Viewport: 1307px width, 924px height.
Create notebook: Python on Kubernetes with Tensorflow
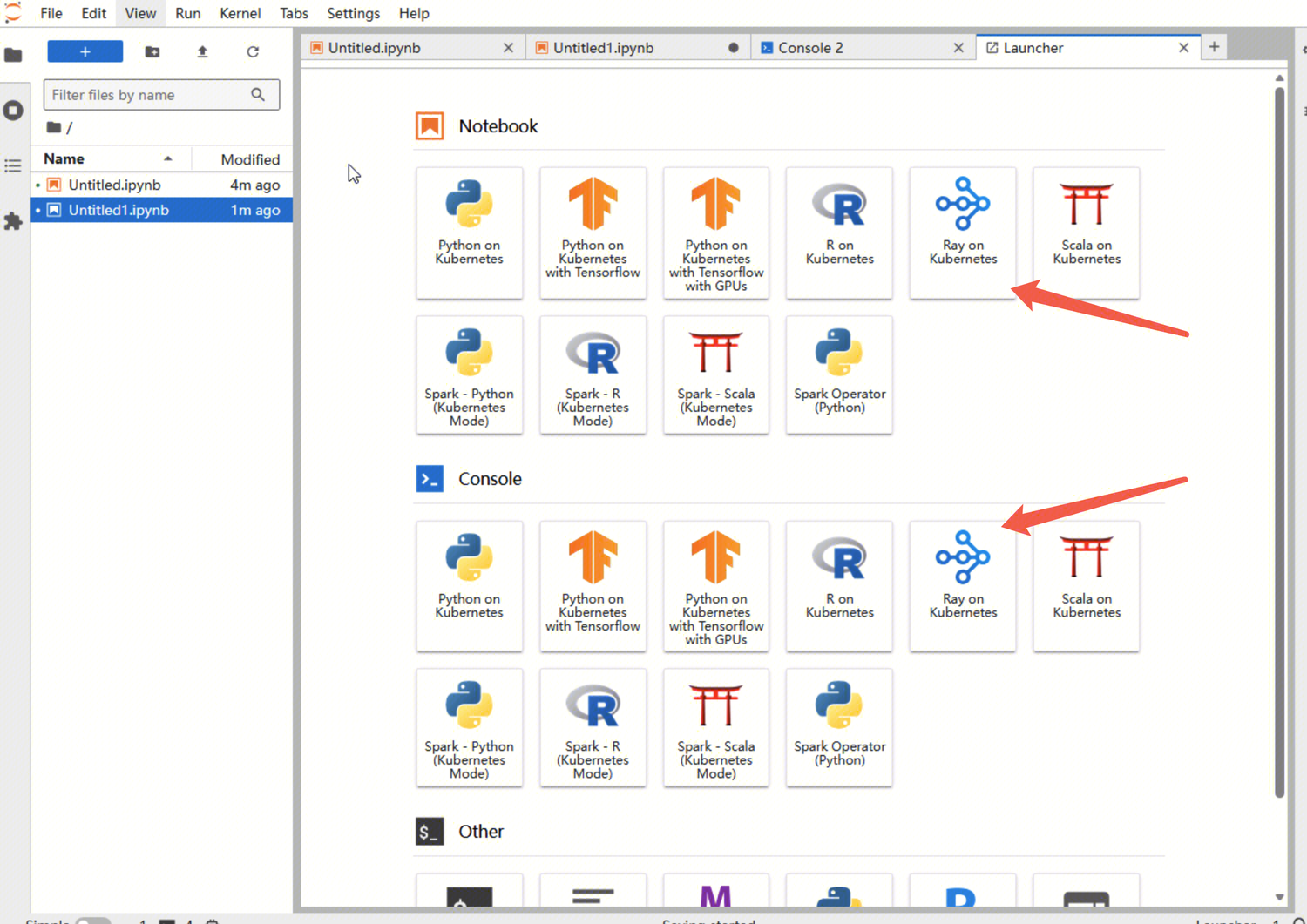(x=593, y=233)
